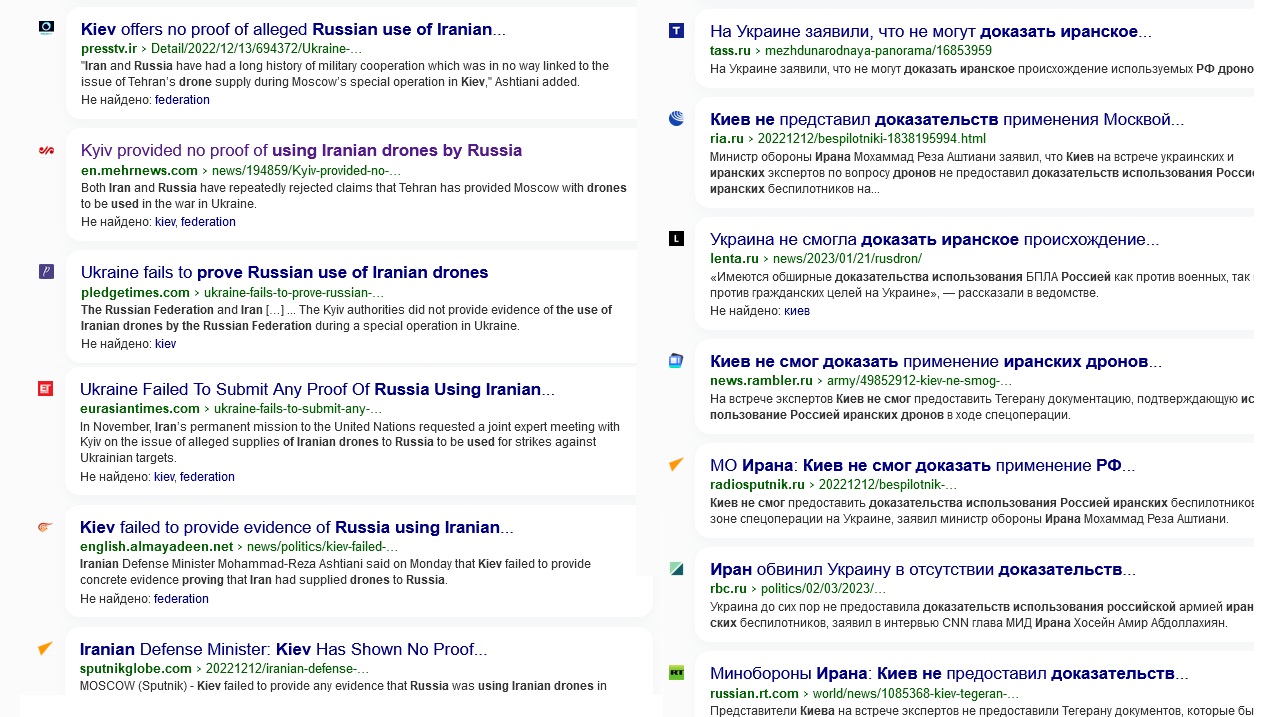1273x717 pixels.
Task: Open 'Kiev failed to provide evidence' headline
Action: point(296,527)
